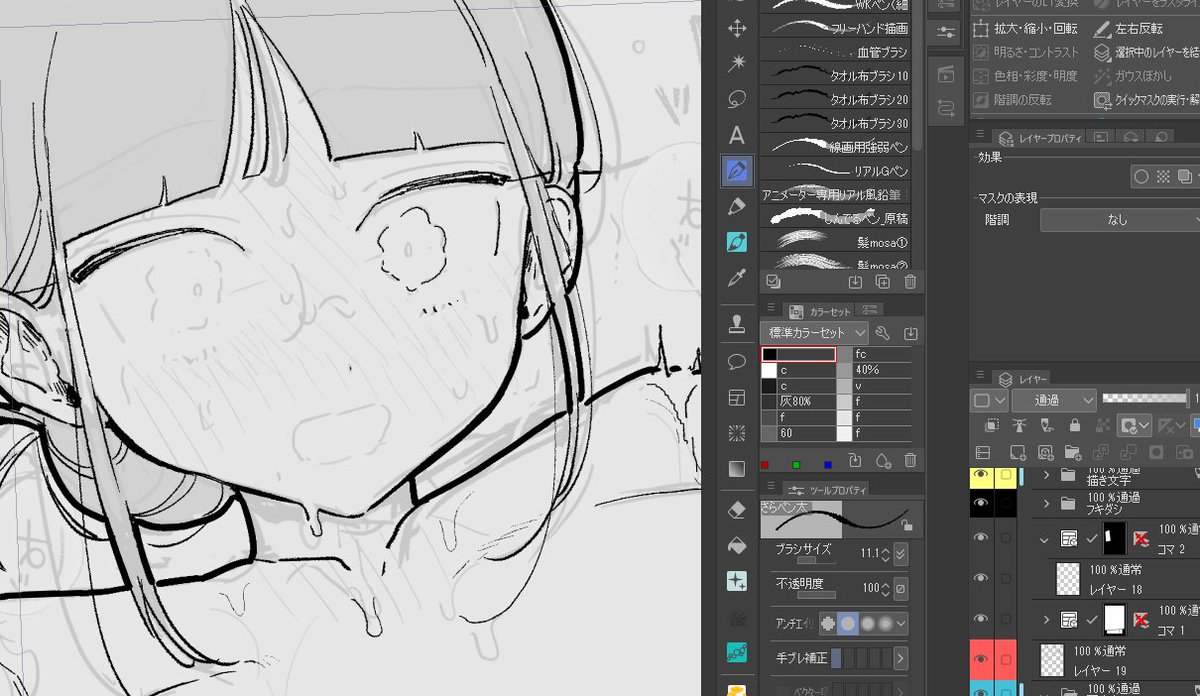Select the Auto select magic wand tool
This screenshot has height=696, width=1200.
click(737, 64)
